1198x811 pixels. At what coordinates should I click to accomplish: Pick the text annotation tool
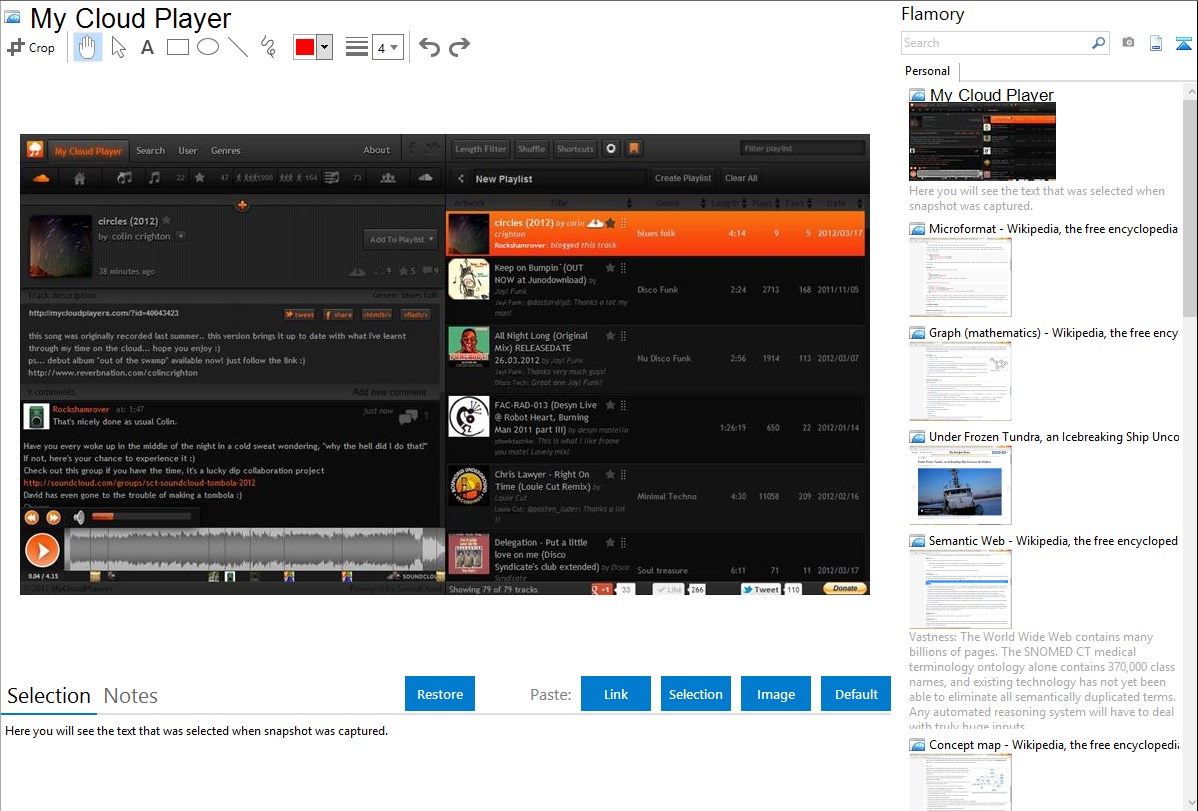[147, 47]
